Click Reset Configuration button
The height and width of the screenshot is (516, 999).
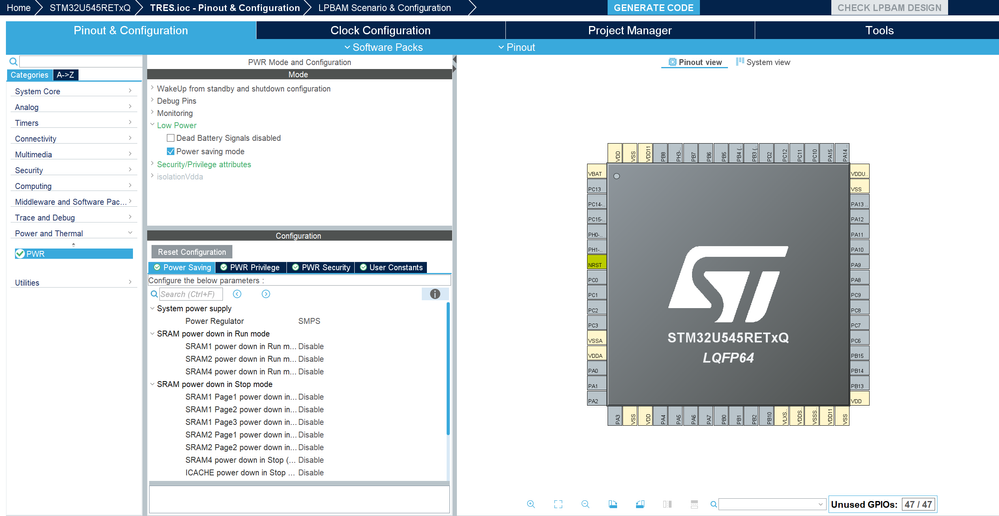click(x=192, y=252)
